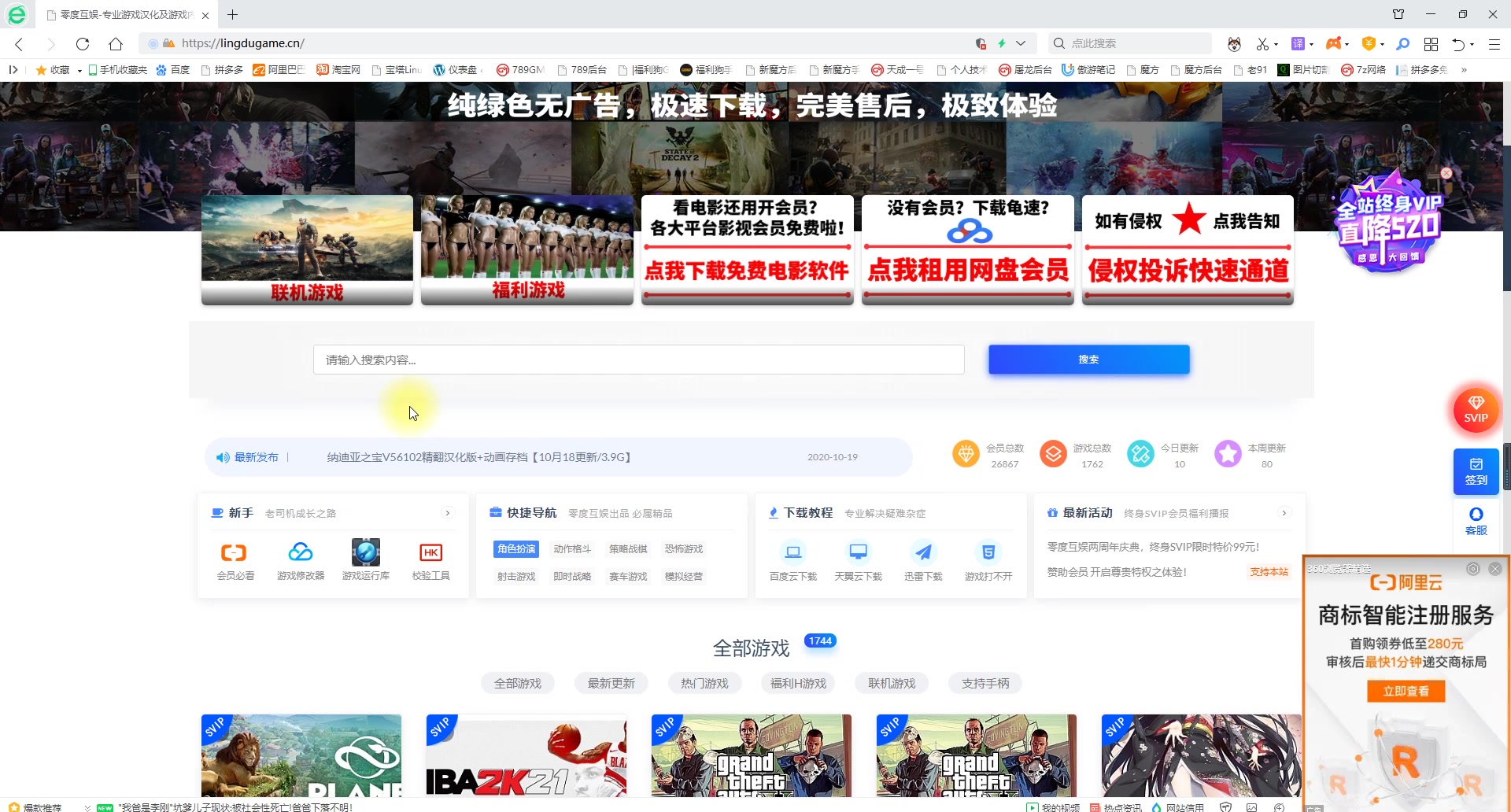The image size is (1511, 812).
Task: Click the green lightning speed mode icon
Action: click(x=1002, y=44)
